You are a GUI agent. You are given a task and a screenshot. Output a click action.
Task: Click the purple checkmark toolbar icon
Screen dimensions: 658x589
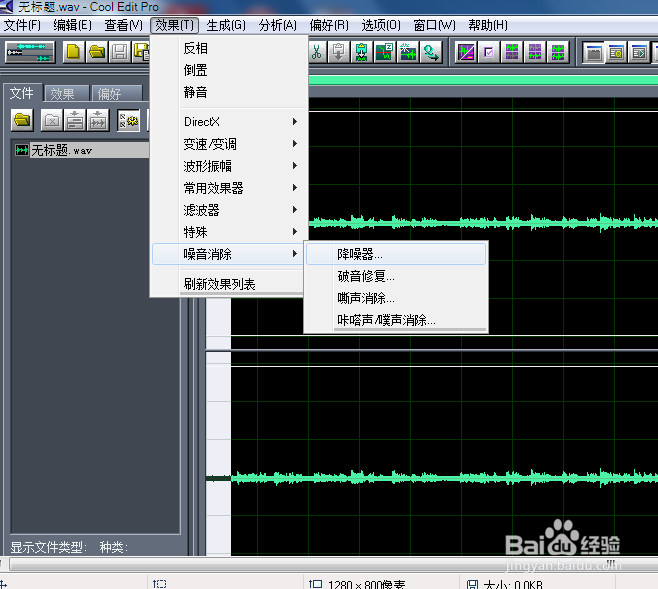tap(489, 52)
